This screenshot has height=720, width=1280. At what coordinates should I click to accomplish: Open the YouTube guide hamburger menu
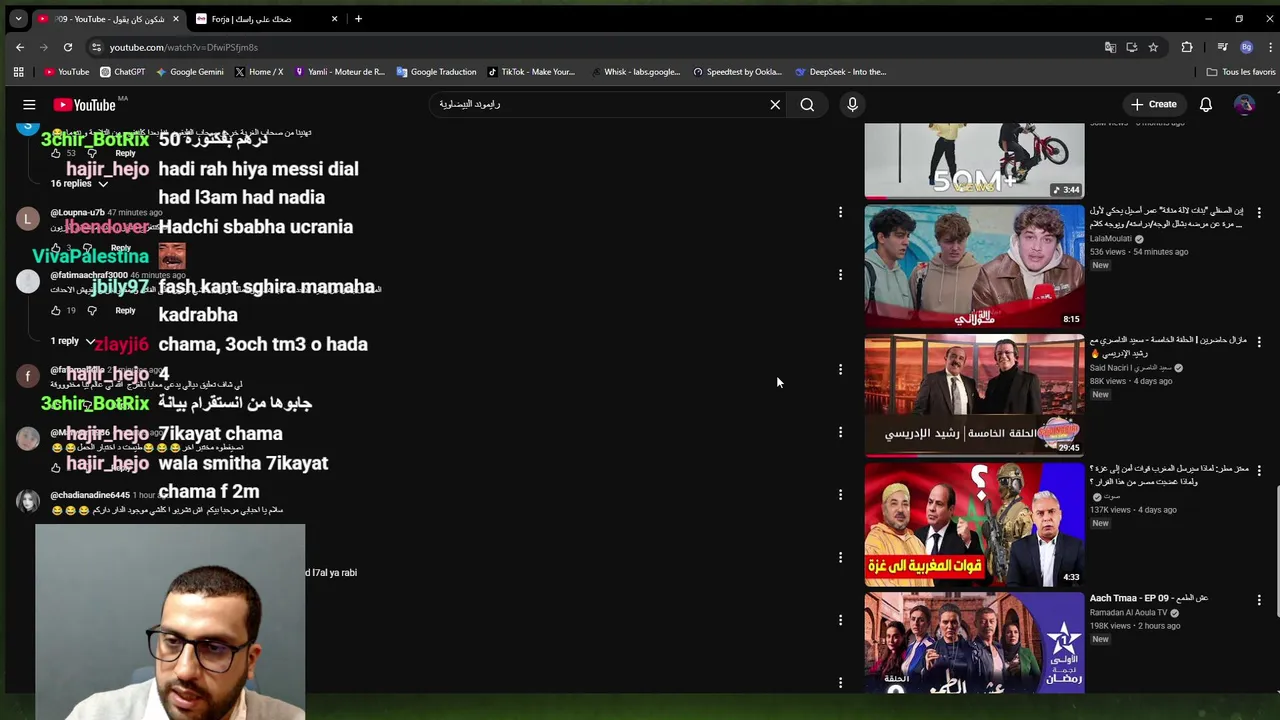coord(29,104)
